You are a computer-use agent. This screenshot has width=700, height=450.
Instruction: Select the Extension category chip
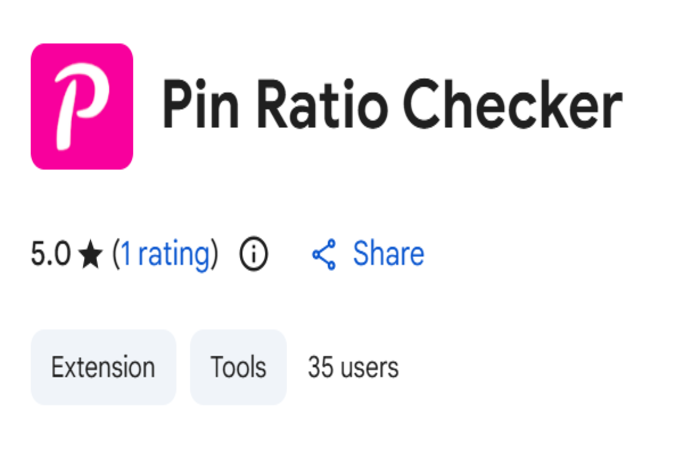click(x=103, y=367)
